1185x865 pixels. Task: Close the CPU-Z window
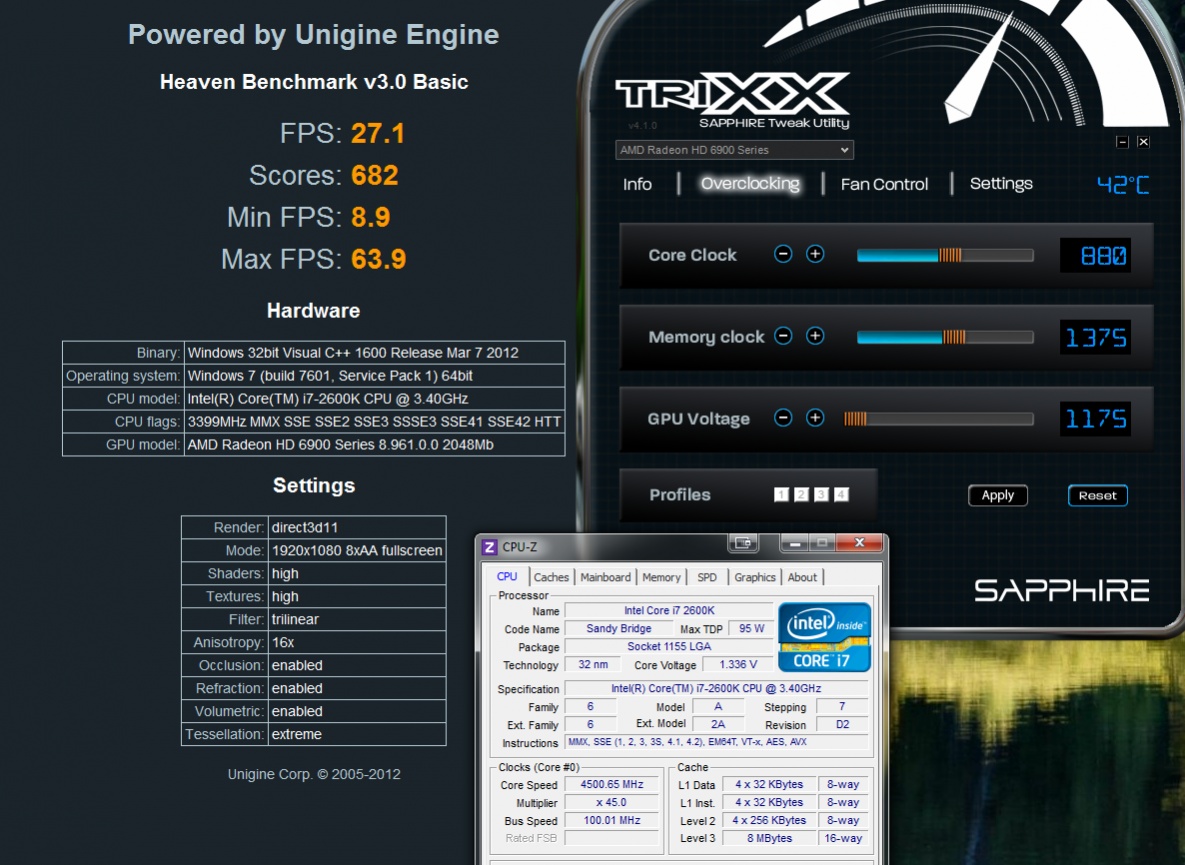[x=859, y=543]
